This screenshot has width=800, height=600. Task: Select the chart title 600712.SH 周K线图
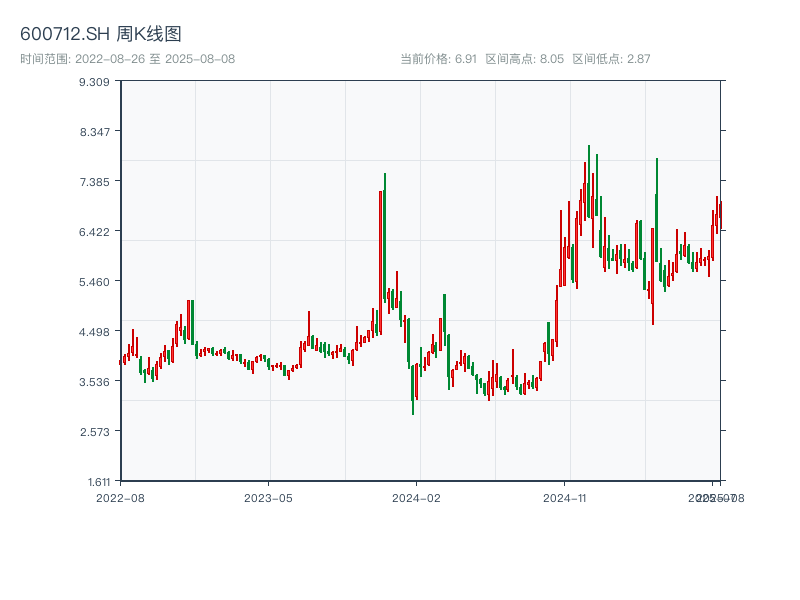click(x=101, y=34)
